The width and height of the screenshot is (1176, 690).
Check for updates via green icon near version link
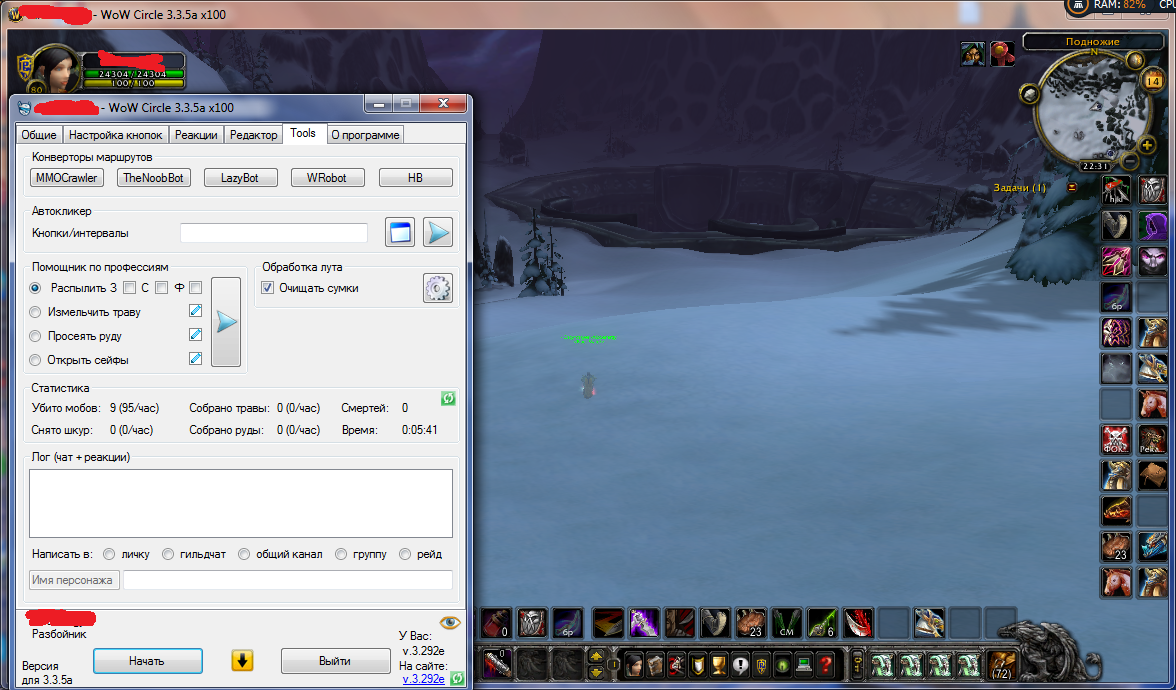tap(456, 679)
